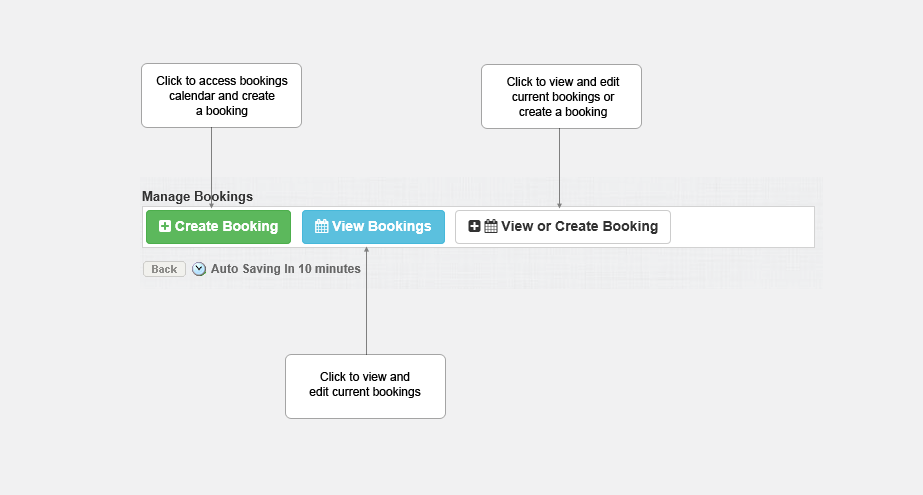Click the black plus icon on View or Create Booking
923x495 pixels.
pos(474,226)
